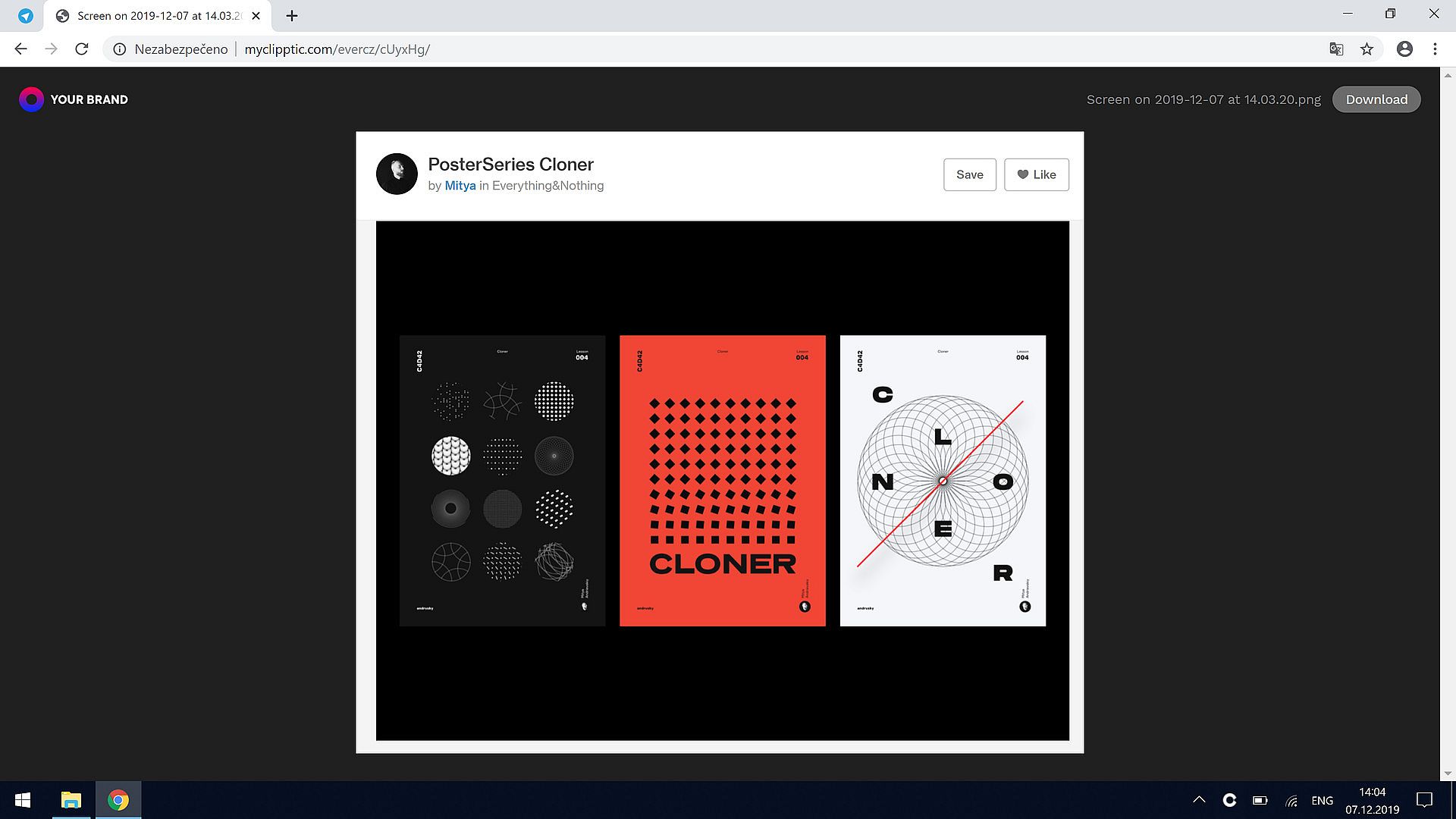1456x819 pixels.
Task: Open the Chrome profile avatar icon
Action: (1404, 49)
